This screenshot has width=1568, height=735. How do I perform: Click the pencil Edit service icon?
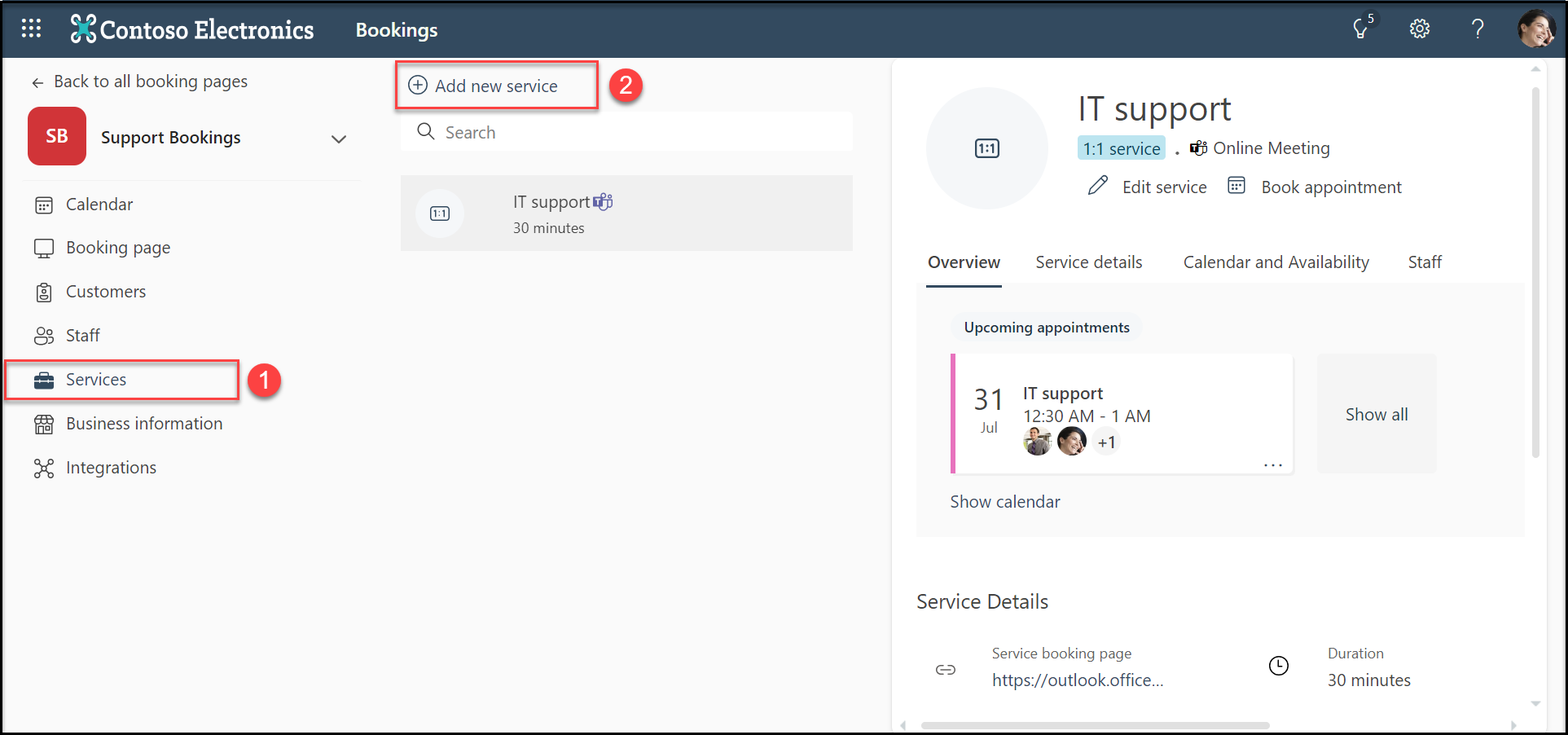1097,187
